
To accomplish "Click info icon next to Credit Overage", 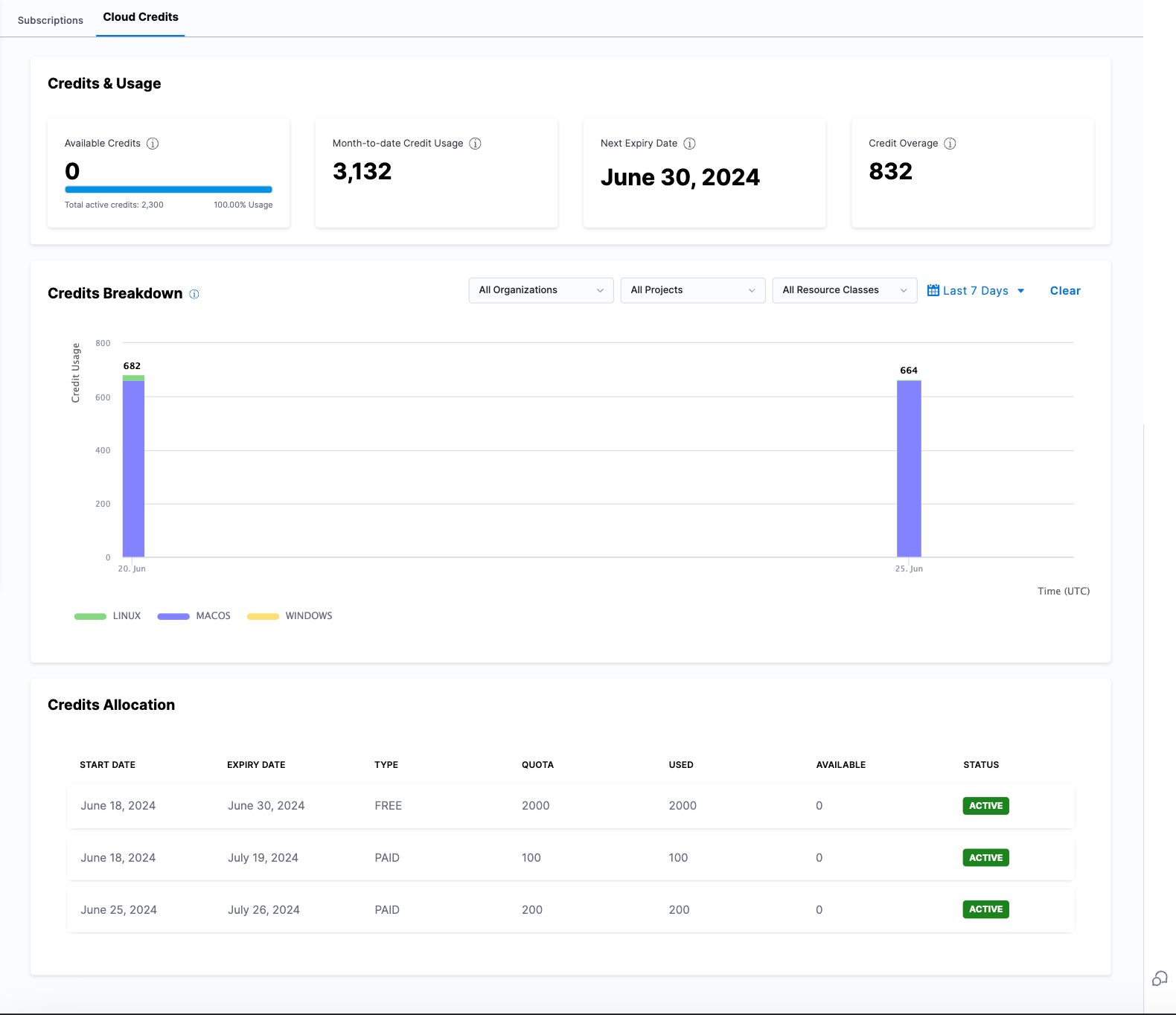I will coord(950,144).
